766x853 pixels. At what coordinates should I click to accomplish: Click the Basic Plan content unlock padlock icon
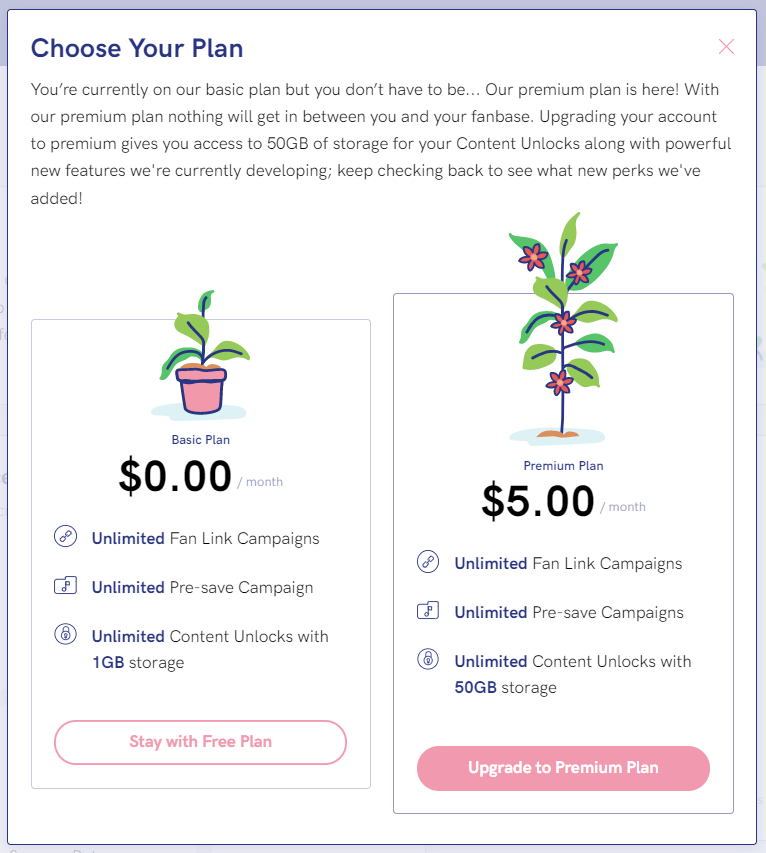point(65,634)
